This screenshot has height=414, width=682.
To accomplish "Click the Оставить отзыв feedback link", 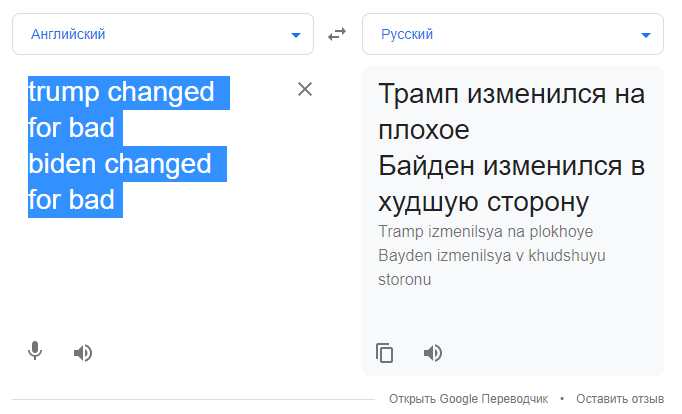I will coord(620,399).
